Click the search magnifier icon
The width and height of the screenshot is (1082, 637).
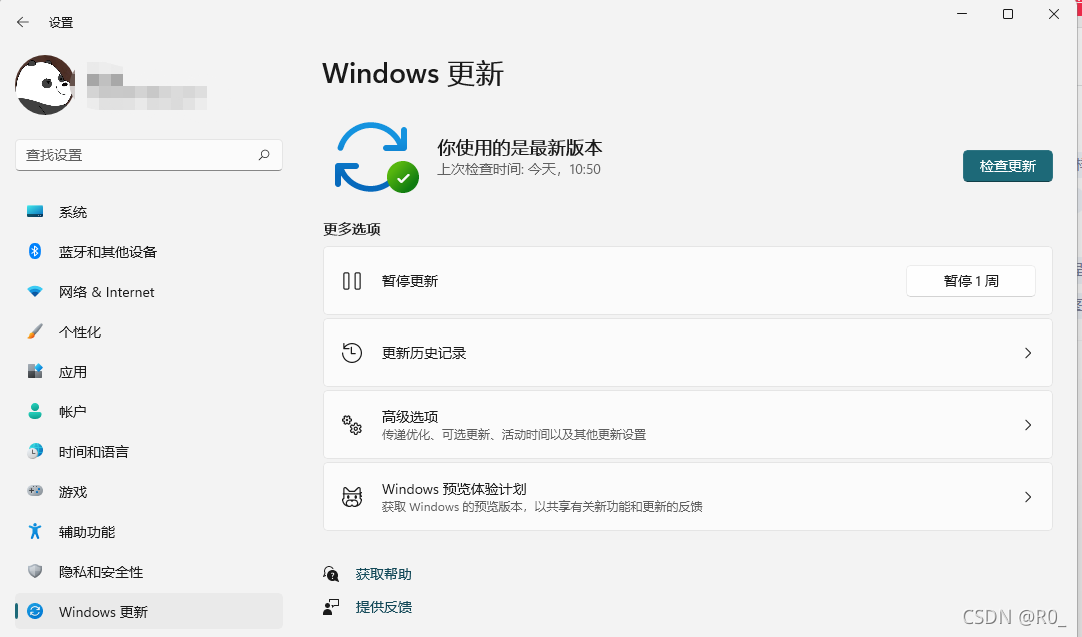pyautogui.click(x=264, y=155)
